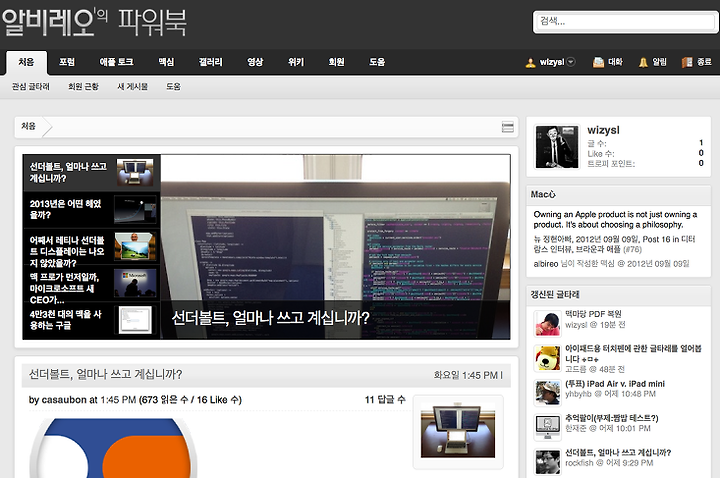Select slider thumbnail for 레티나 선더볼트 디스플레이 article

click(135, 246)
